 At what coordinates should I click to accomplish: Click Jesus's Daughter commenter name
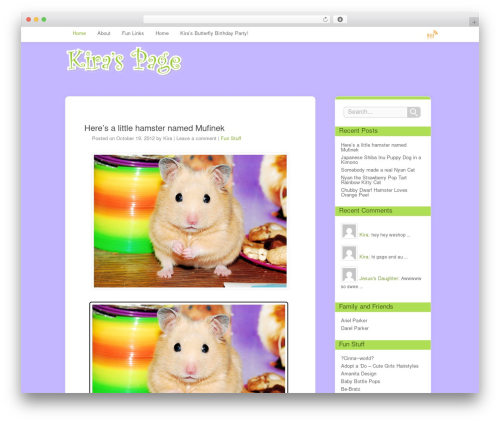coord(379,278)
